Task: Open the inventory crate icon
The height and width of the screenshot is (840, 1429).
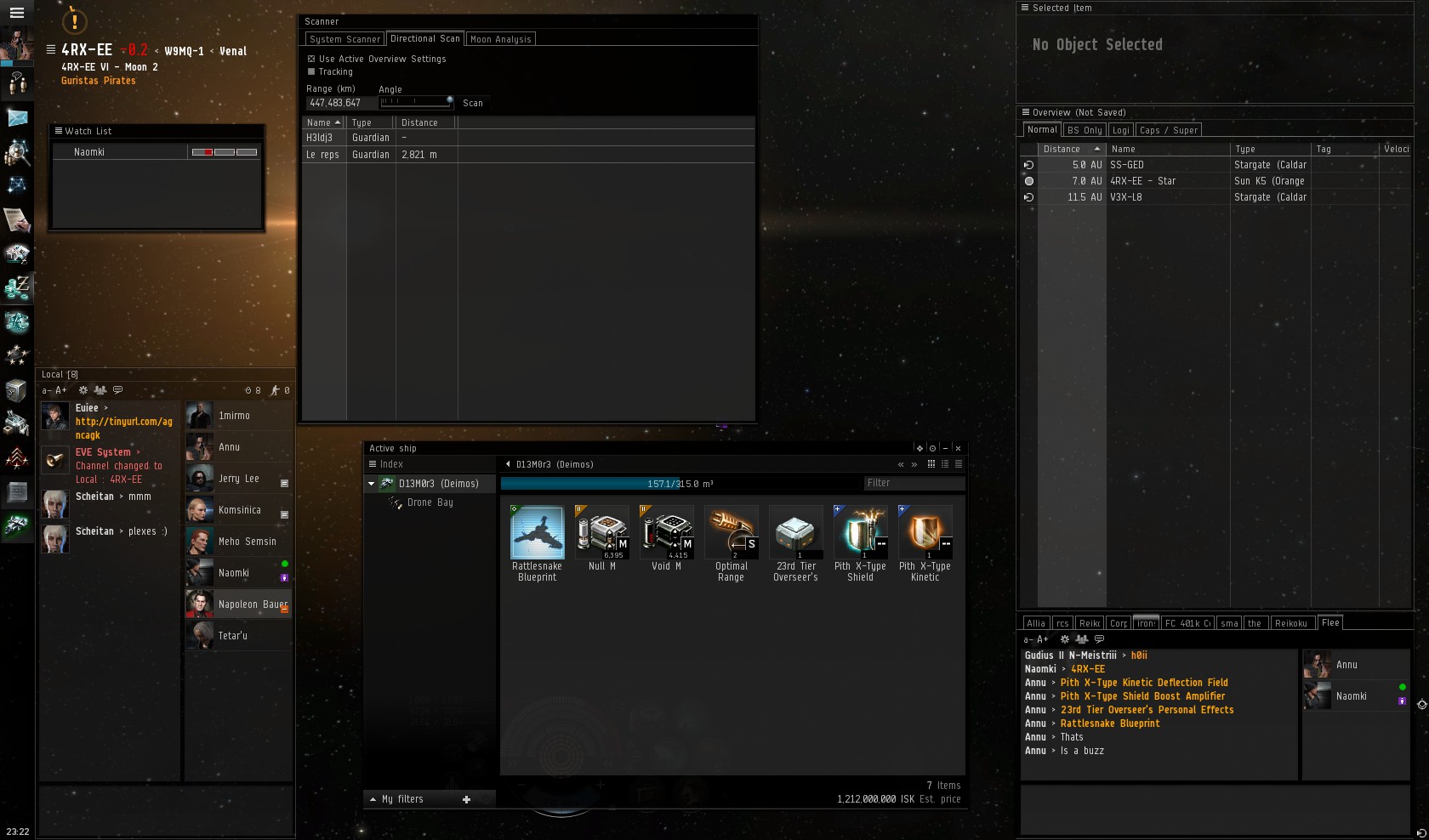Action: point(17,390)
